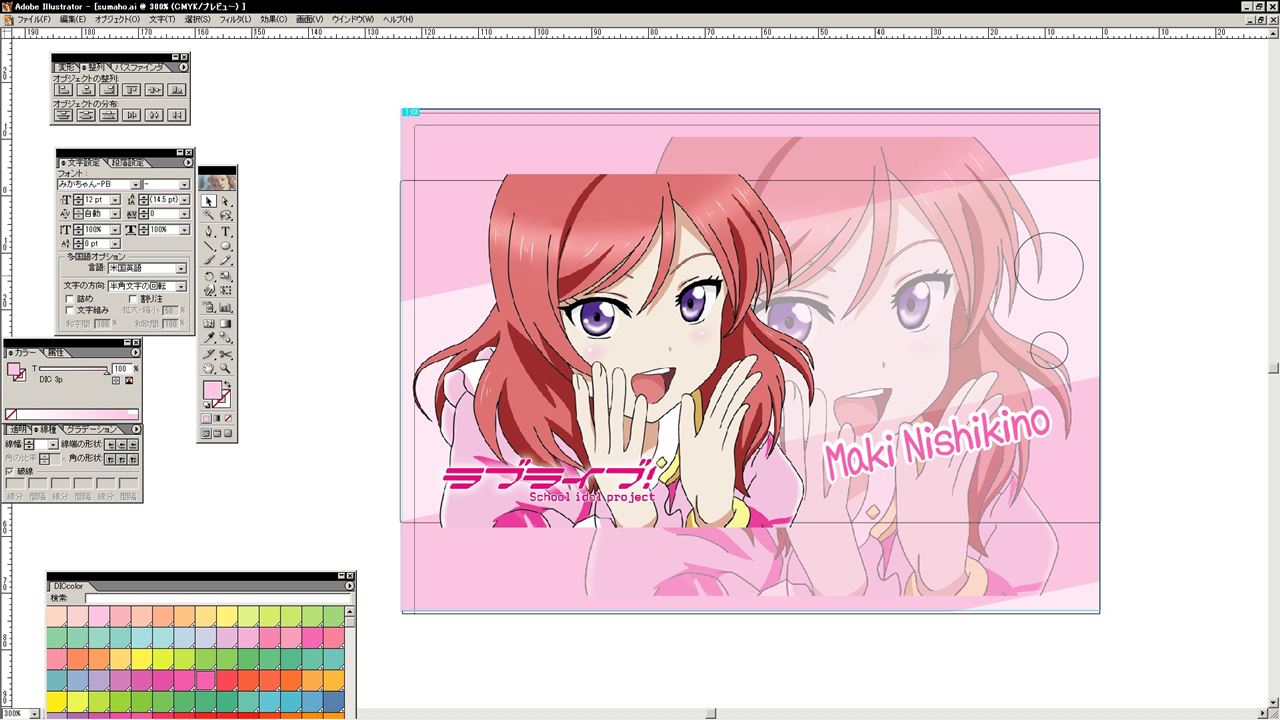Select the black arrow Selection tool

209,201
